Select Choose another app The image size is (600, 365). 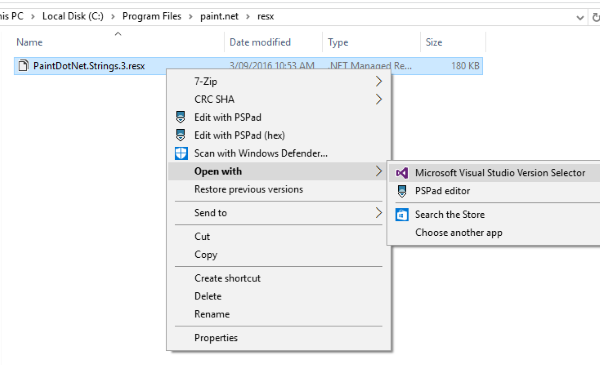click(x=494, y=233)
